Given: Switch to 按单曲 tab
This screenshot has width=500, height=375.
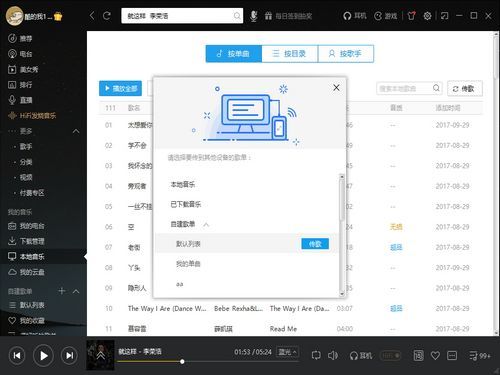Looking at the screenshot, I should tap(234, 54).
